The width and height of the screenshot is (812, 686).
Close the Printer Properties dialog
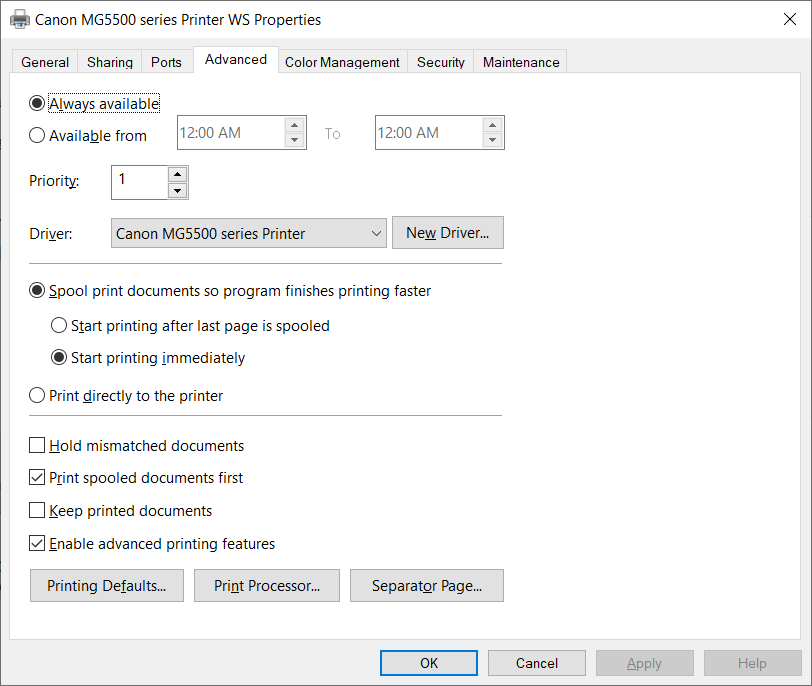click(790, 20)
